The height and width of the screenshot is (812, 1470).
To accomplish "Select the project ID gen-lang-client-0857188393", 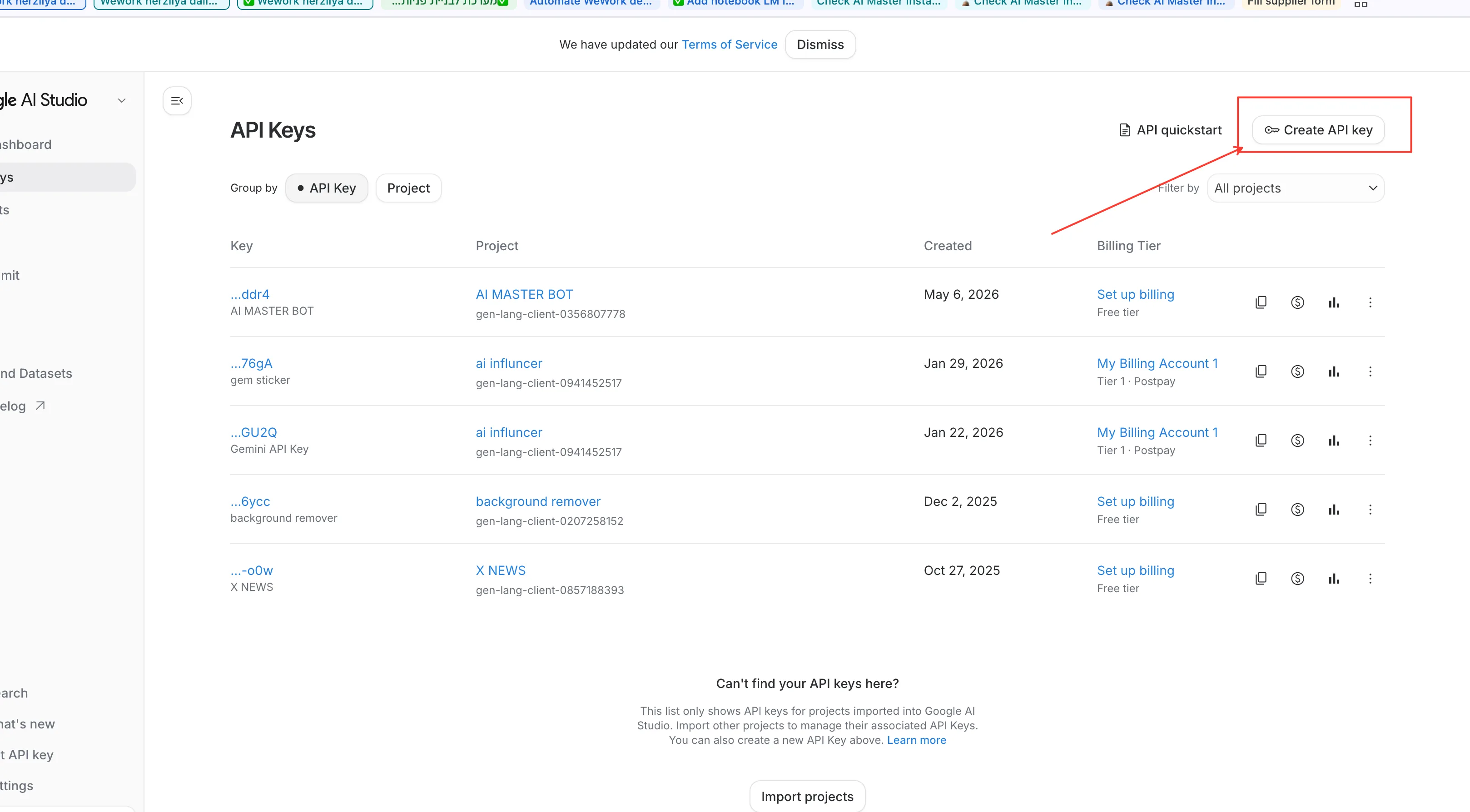I will click(550, 590).
